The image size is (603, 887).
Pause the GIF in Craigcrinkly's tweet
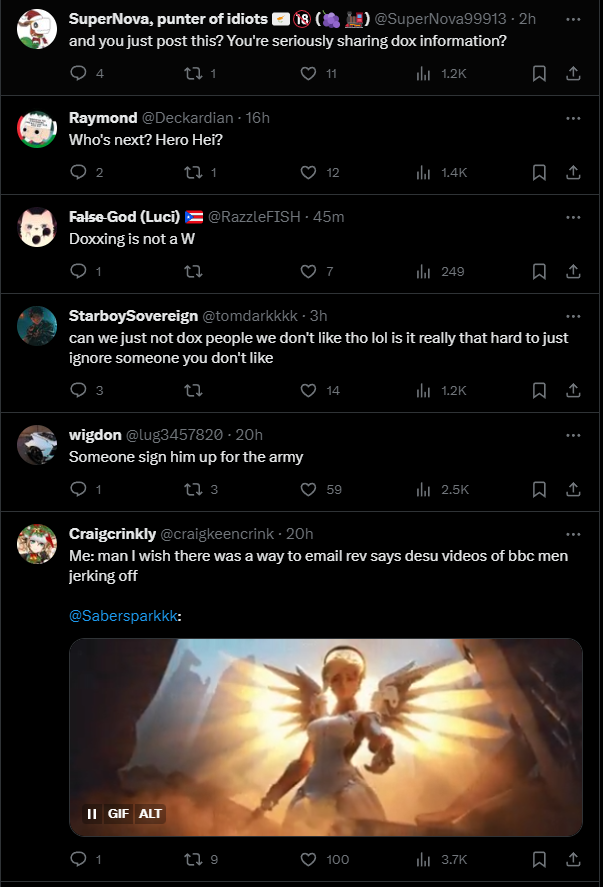(x=91, y=813)
